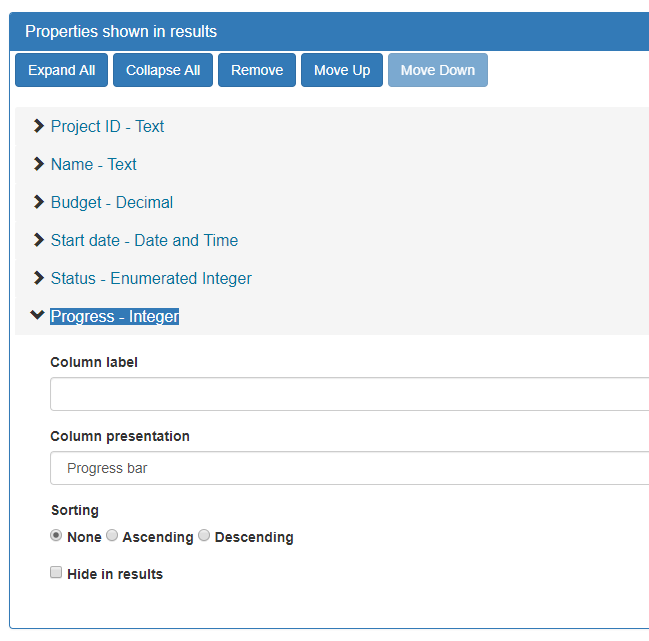Choose Ascending sorting option
Viewport: 649px width, 641px height.
pyautogui.click(x=112, y=536)
